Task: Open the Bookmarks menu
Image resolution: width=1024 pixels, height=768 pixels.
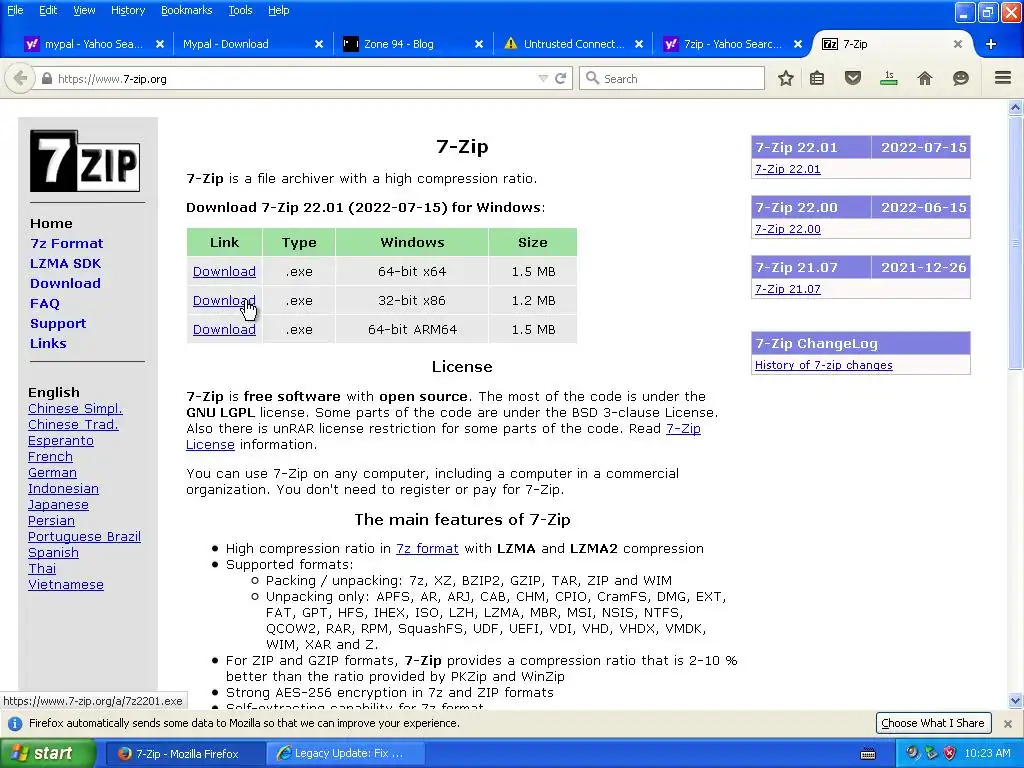Action: point(186,10)
